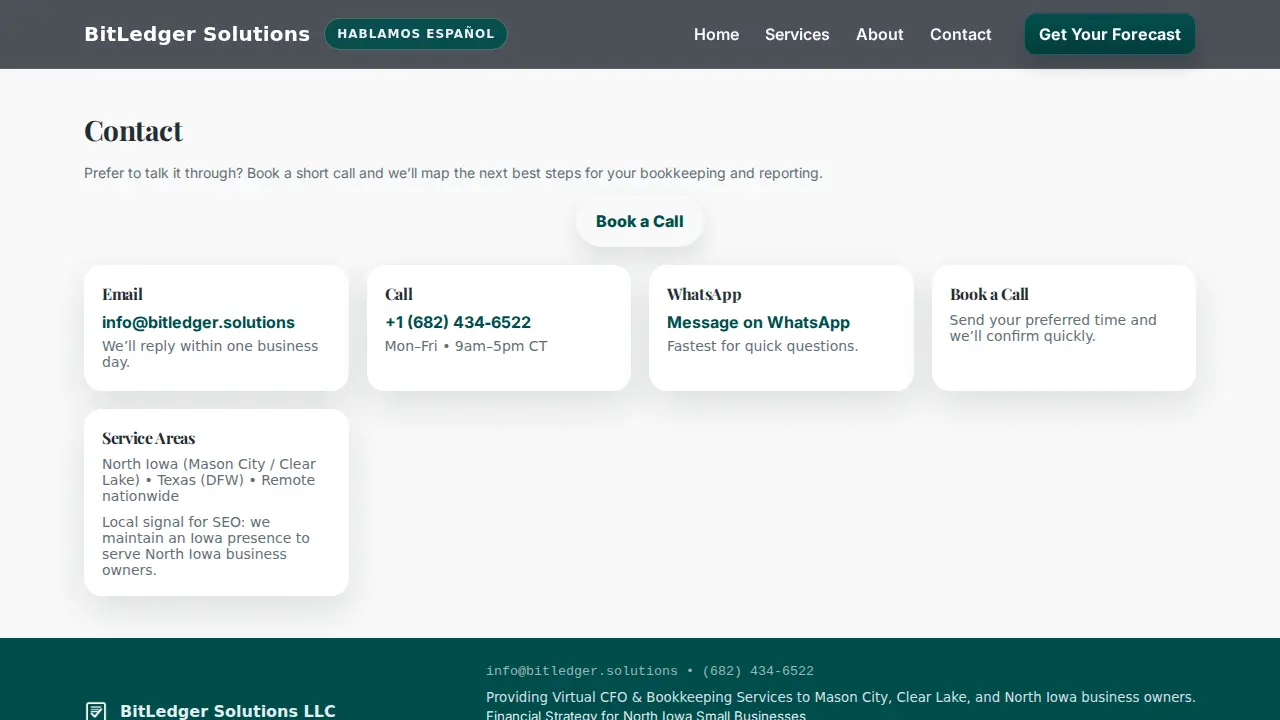Click the BitLedger Solutions site logo text
Screen dimensions: 1280x720
[x=197, y=34]
